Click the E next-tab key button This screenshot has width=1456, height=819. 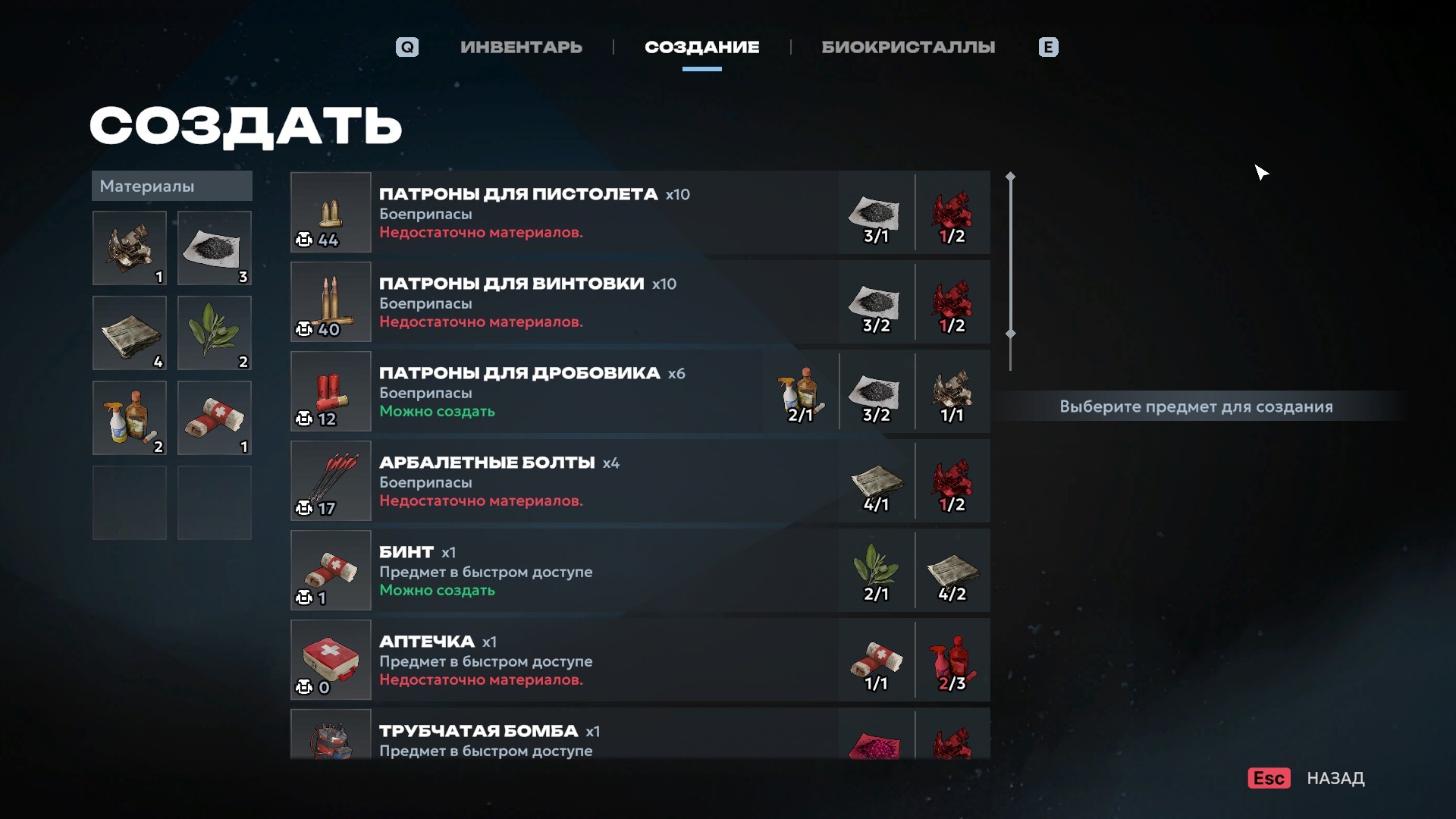[x=1048, y=47]
